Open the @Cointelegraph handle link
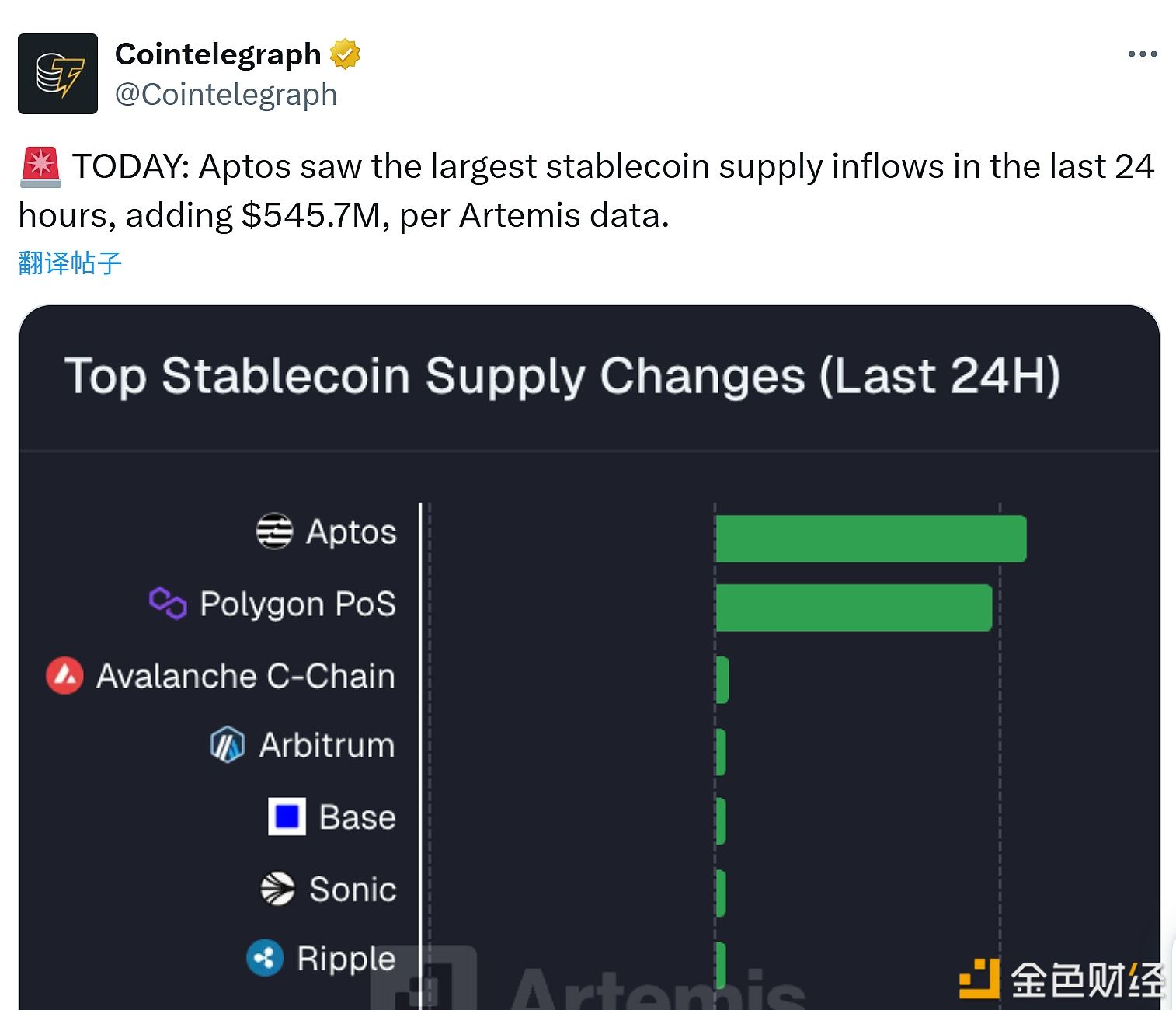 (226, 95)
